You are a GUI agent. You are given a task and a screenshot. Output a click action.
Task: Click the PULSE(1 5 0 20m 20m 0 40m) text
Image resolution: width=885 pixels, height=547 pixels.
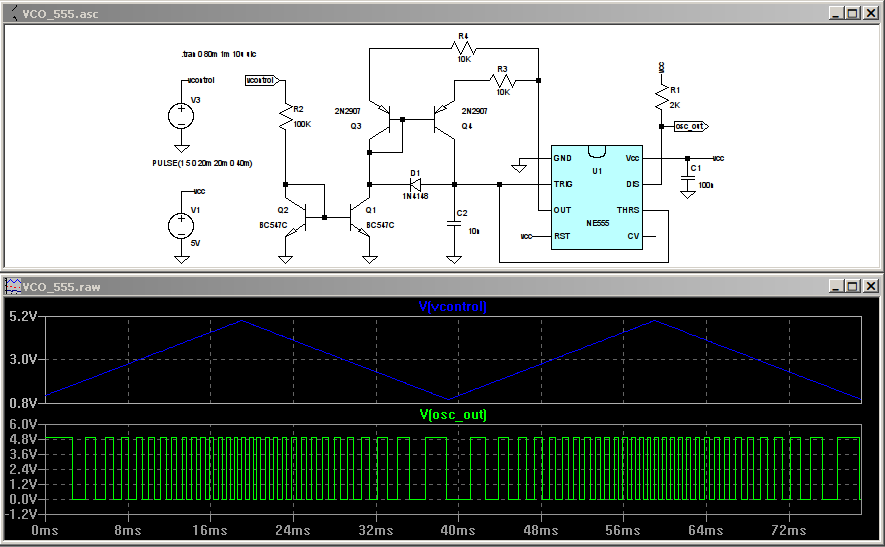coord(202,163)
